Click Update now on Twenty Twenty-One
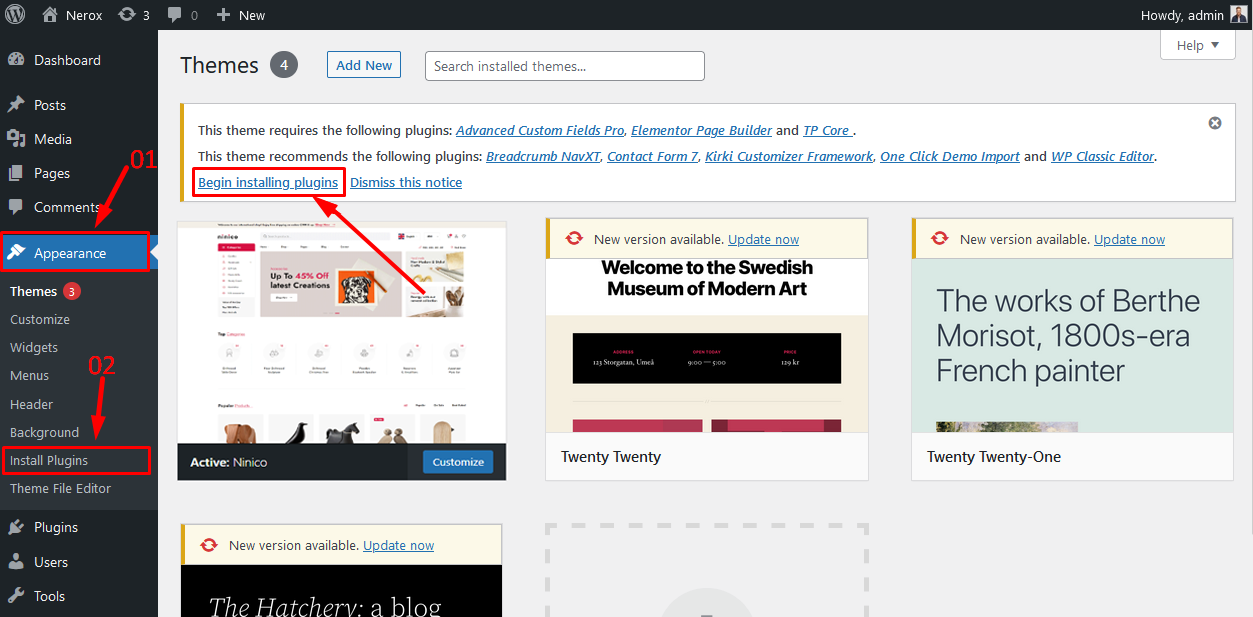Viewport: 1253px width, 617px height. pyautogui.click(x=1129, y=239)
